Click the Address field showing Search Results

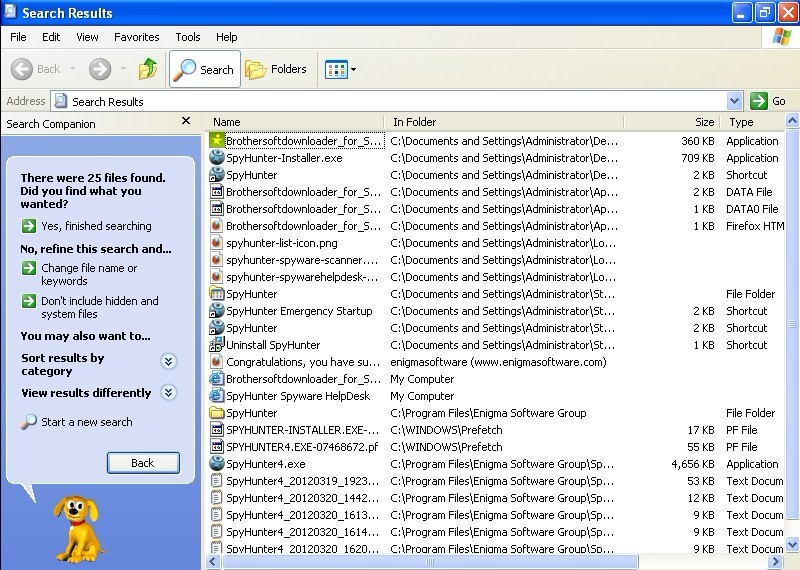[x=389, y=101]
